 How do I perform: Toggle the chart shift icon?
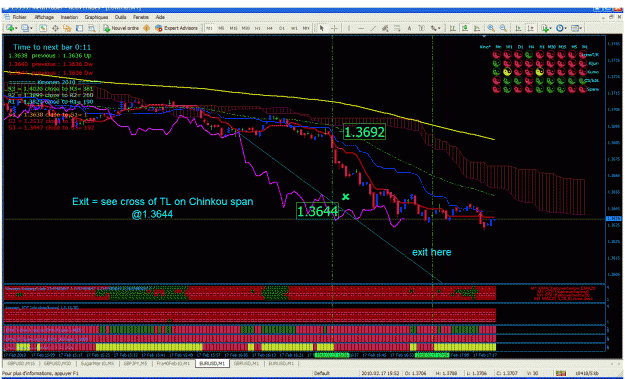531,28
